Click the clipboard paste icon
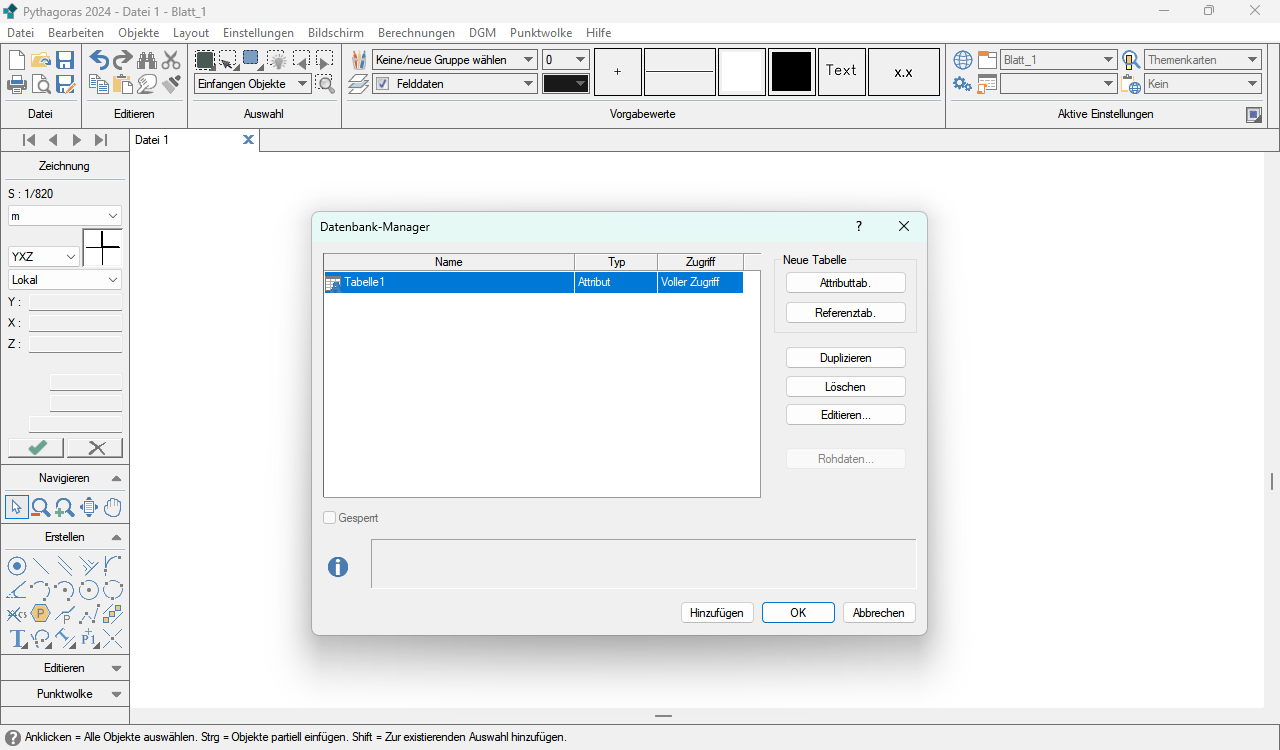Screen dimensions: 1280x750 [x=123, y=84]
